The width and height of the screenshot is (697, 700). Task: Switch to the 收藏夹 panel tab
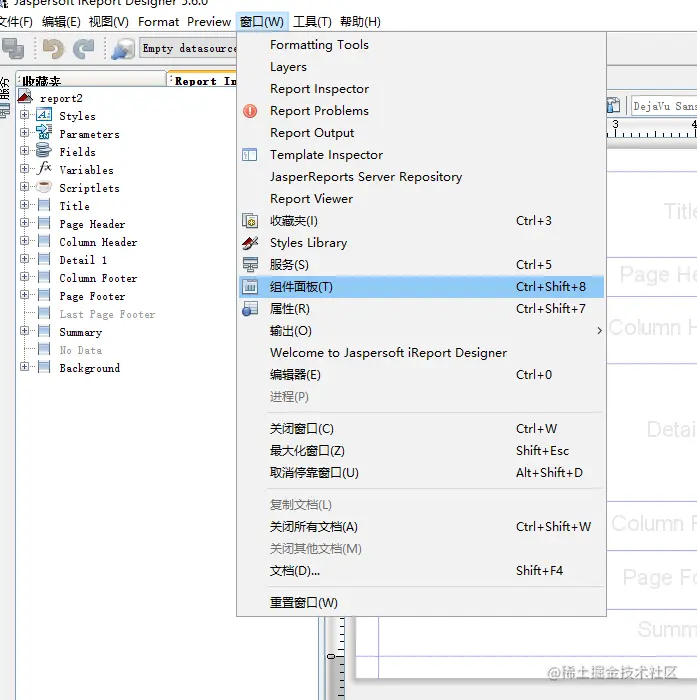[x=91, y=80]
